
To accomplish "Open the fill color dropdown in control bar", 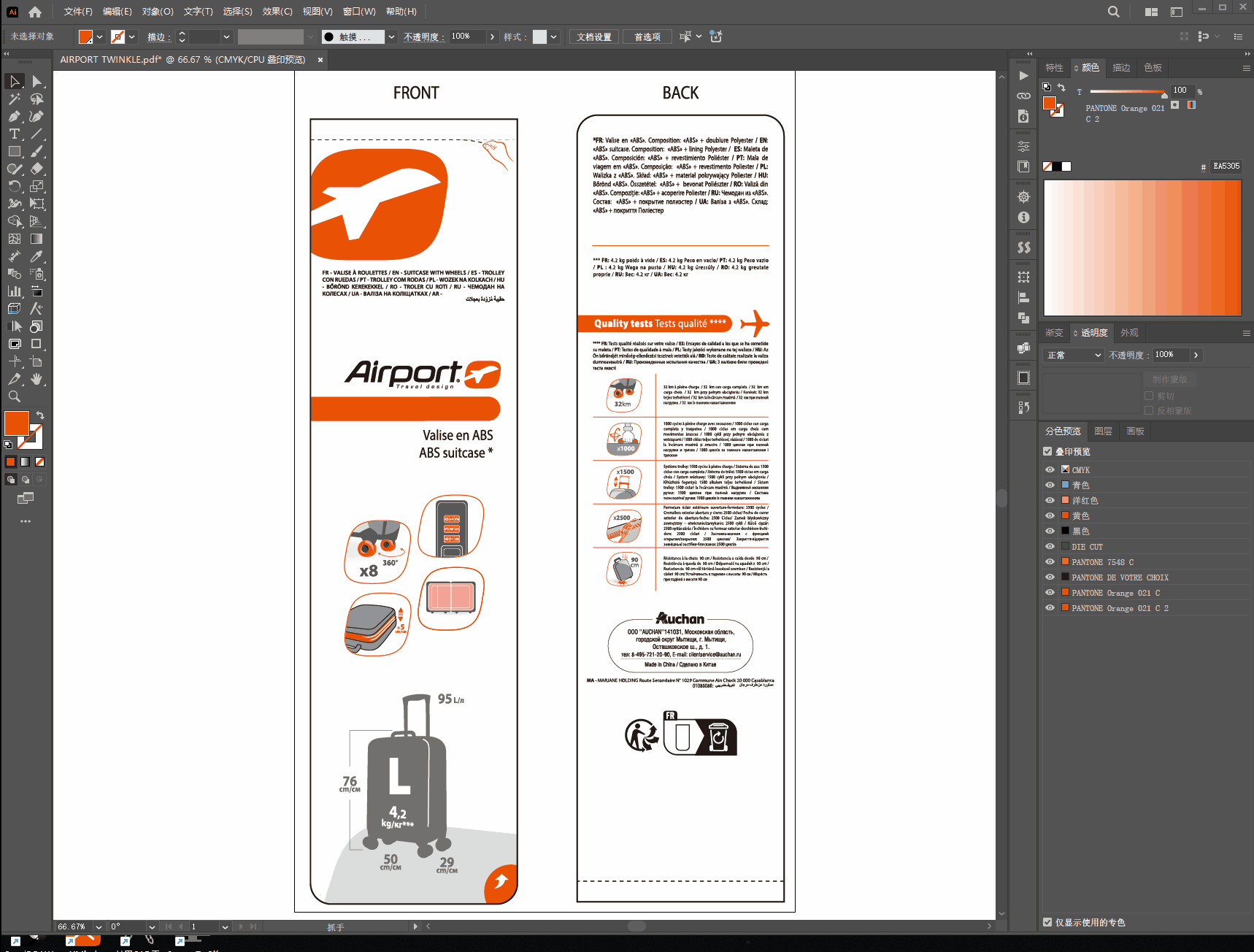I will pyautogui.click(x=99, y=37).
